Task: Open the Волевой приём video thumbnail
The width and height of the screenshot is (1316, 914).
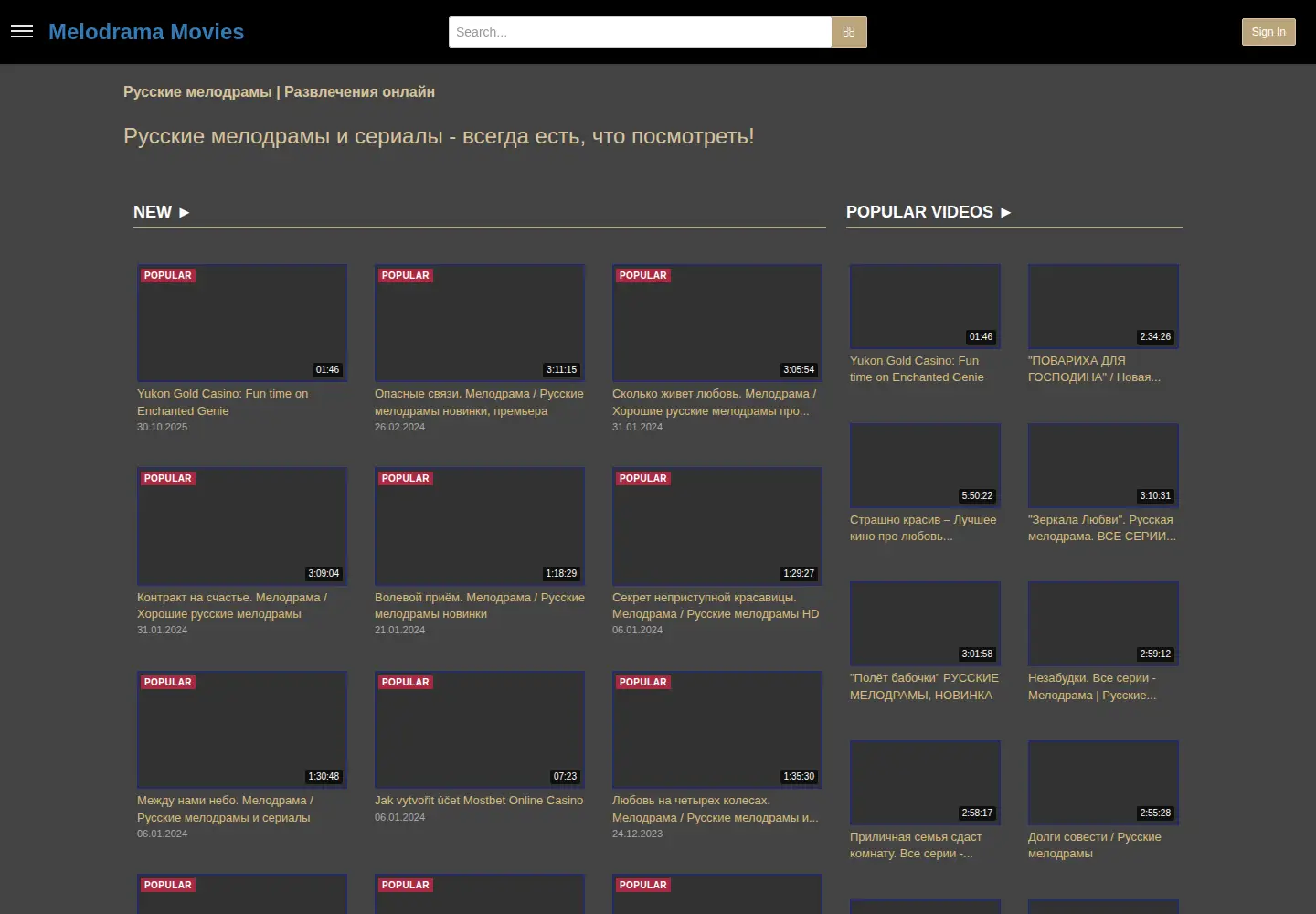Action: pyautogui.click(x=480, y=526)
